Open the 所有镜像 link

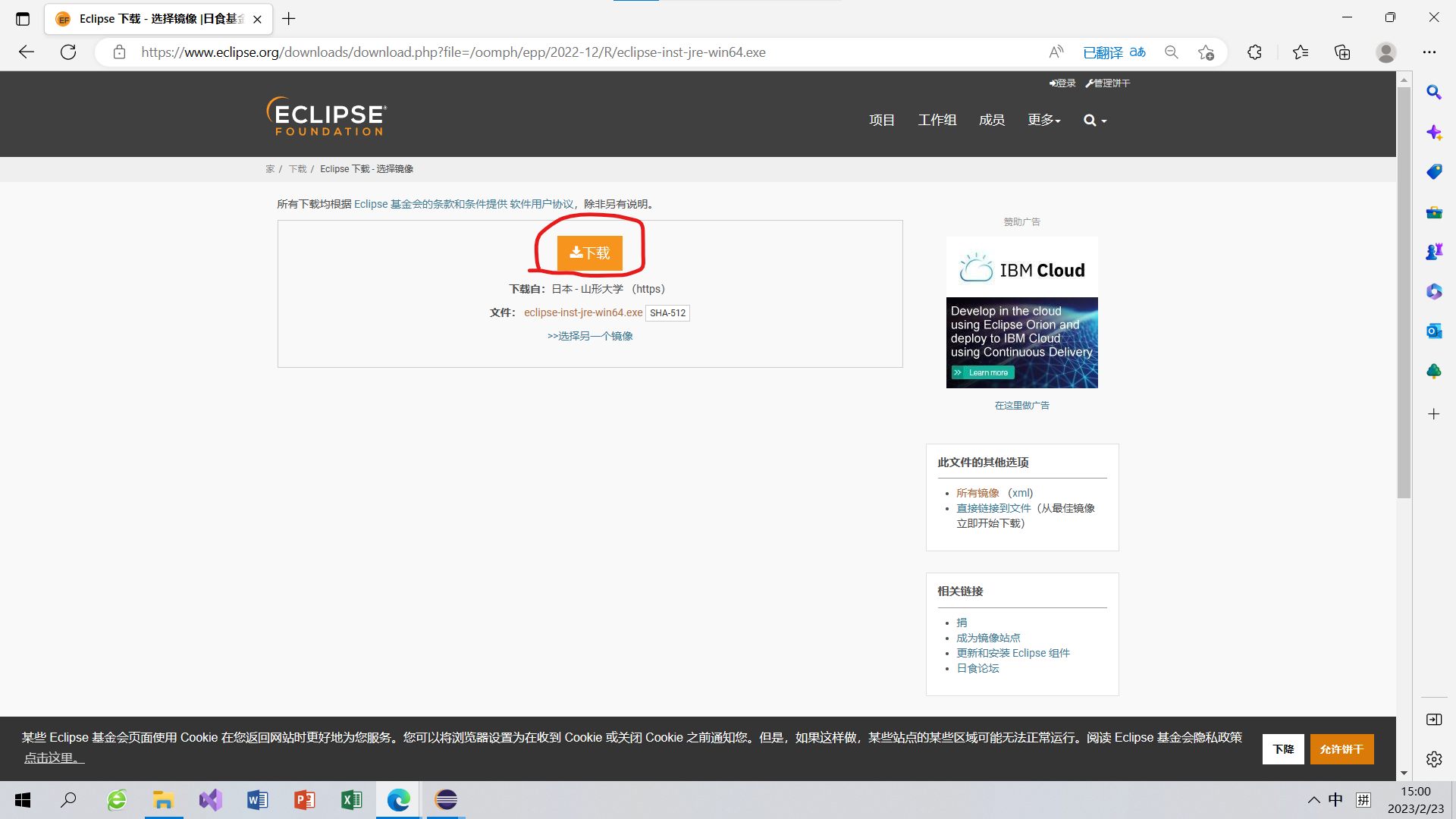click(977, 493)
